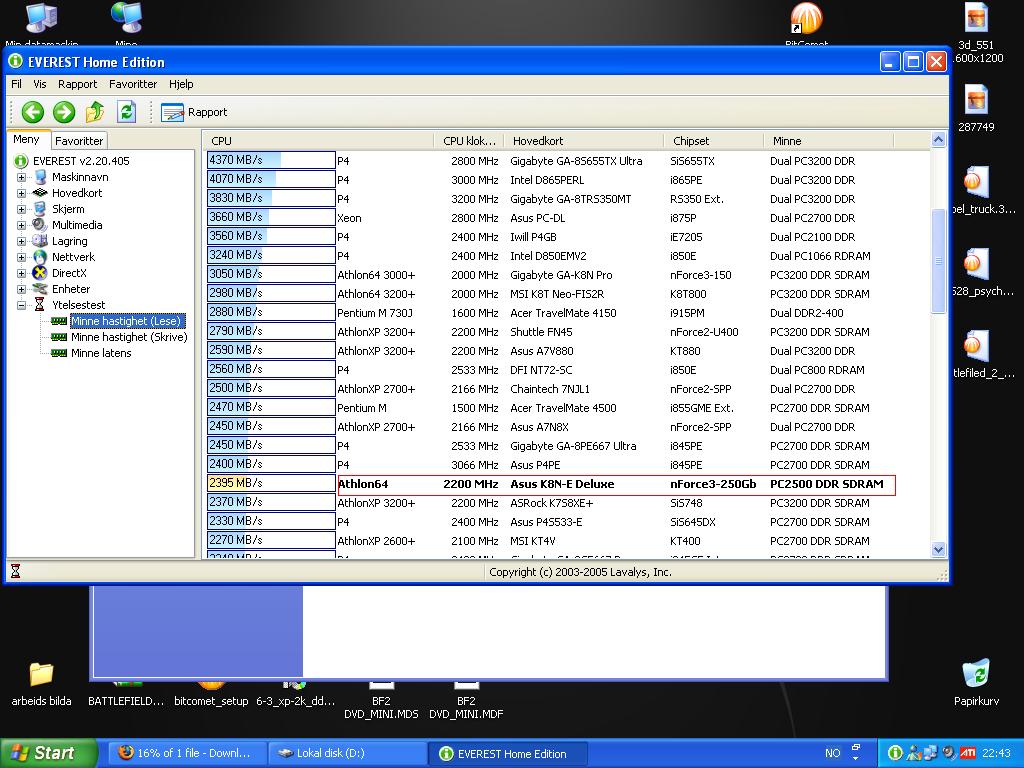Image resolution: width=1024 pixels, height=768 pixels.
Task: Open the Rapport menu
Action: point(77,84)
